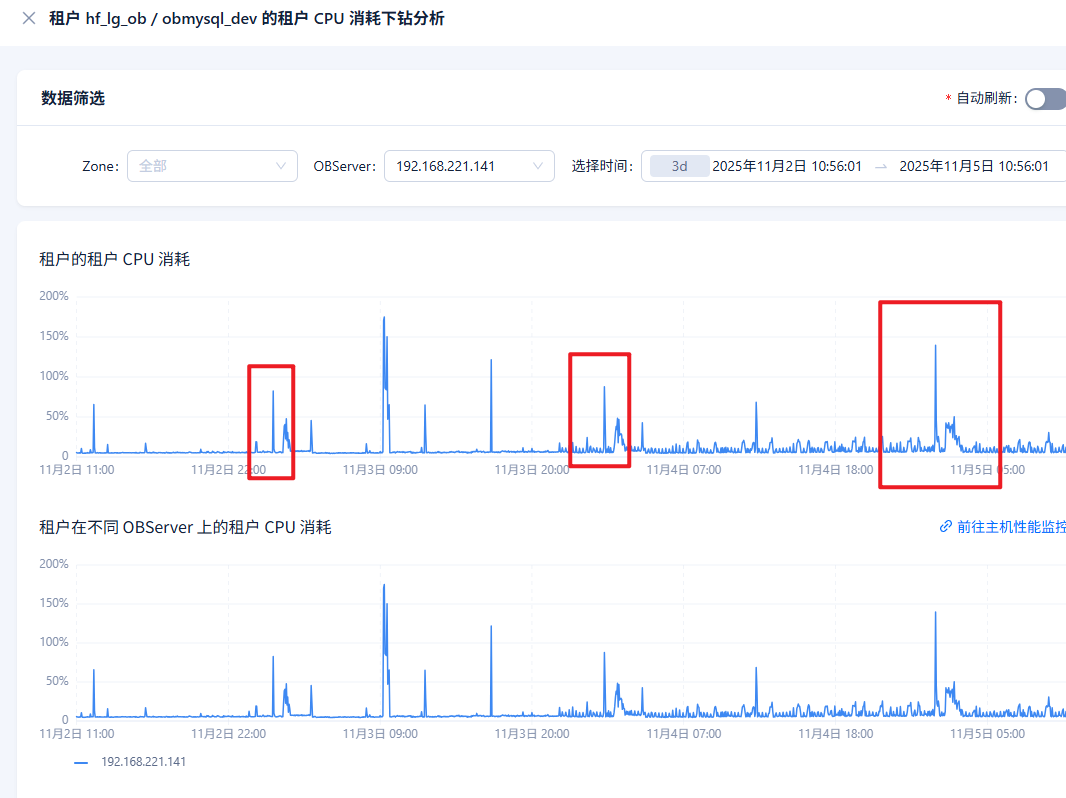
Task: Toggle the 自动刷新 auto-refresh switch
Action: [1046, 98]
